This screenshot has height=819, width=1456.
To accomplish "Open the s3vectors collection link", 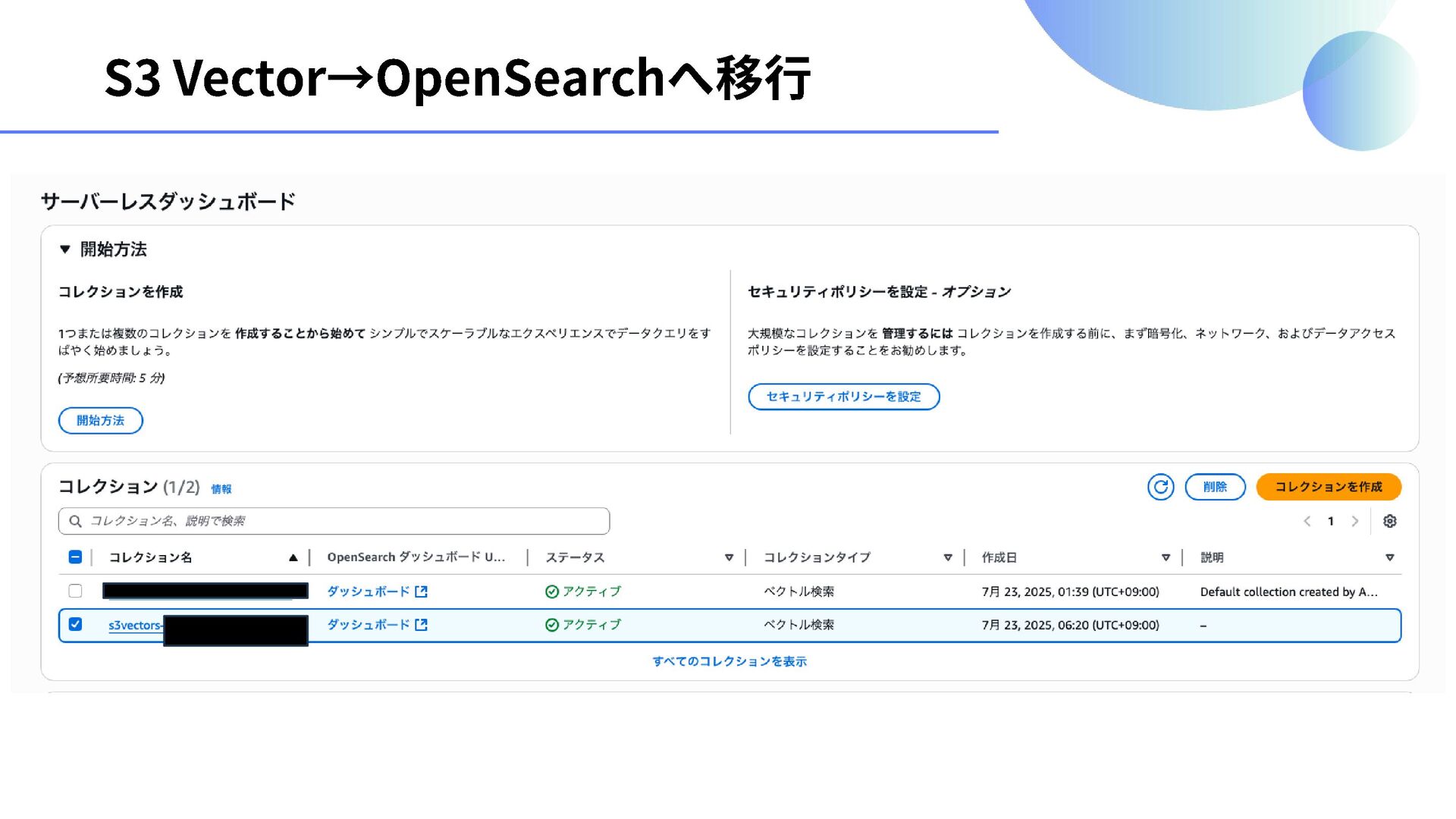I will [135, 626].
